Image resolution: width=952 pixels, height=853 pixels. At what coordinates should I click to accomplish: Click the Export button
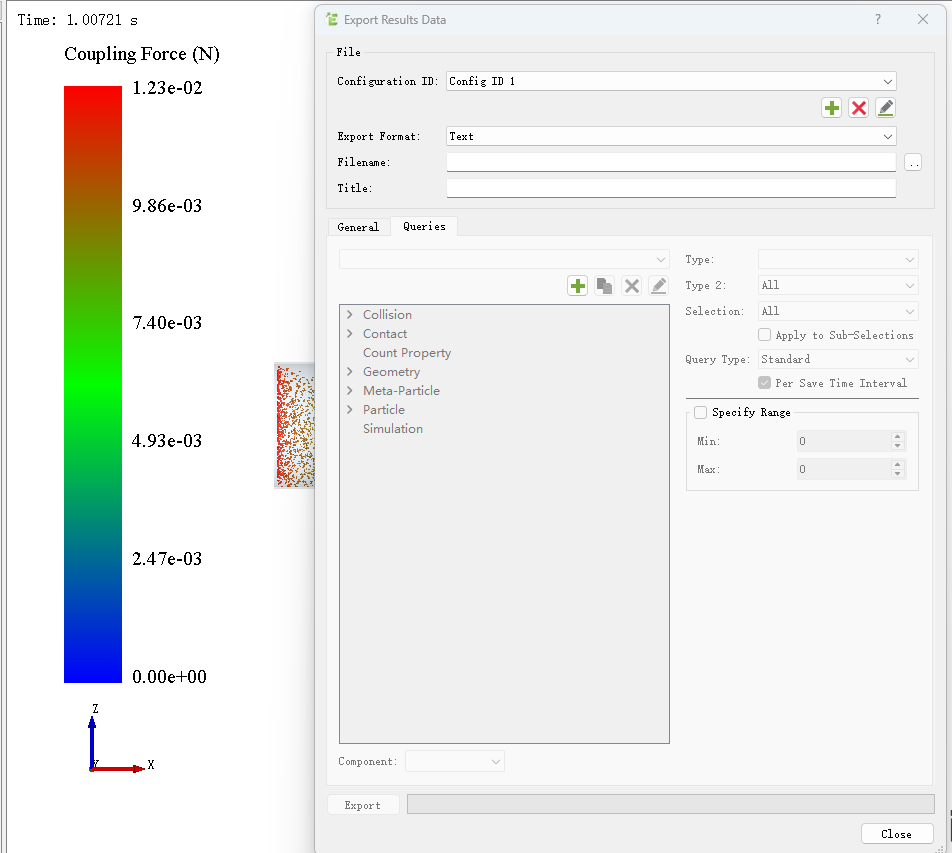tap(362, 805)
